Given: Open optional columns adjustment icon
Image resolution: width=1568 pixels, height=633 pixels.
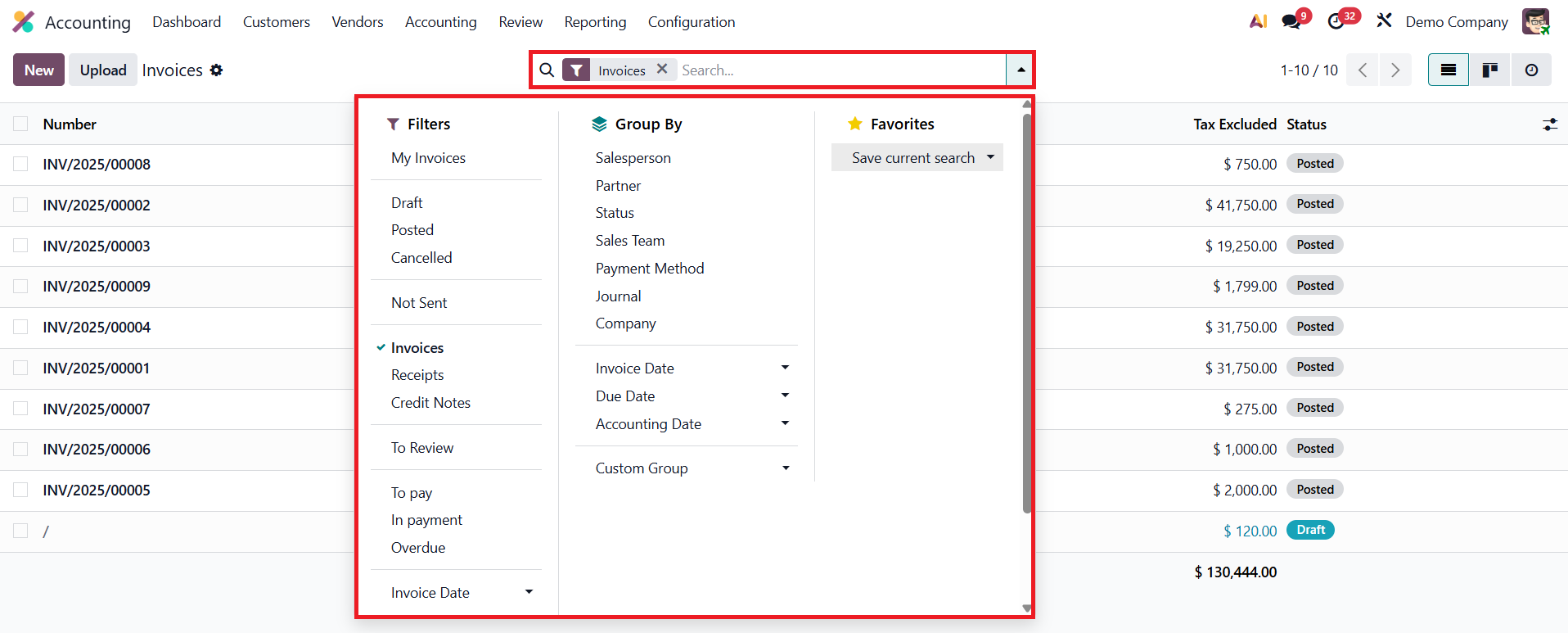Looking at the screenshot, I should (1550, 124).
